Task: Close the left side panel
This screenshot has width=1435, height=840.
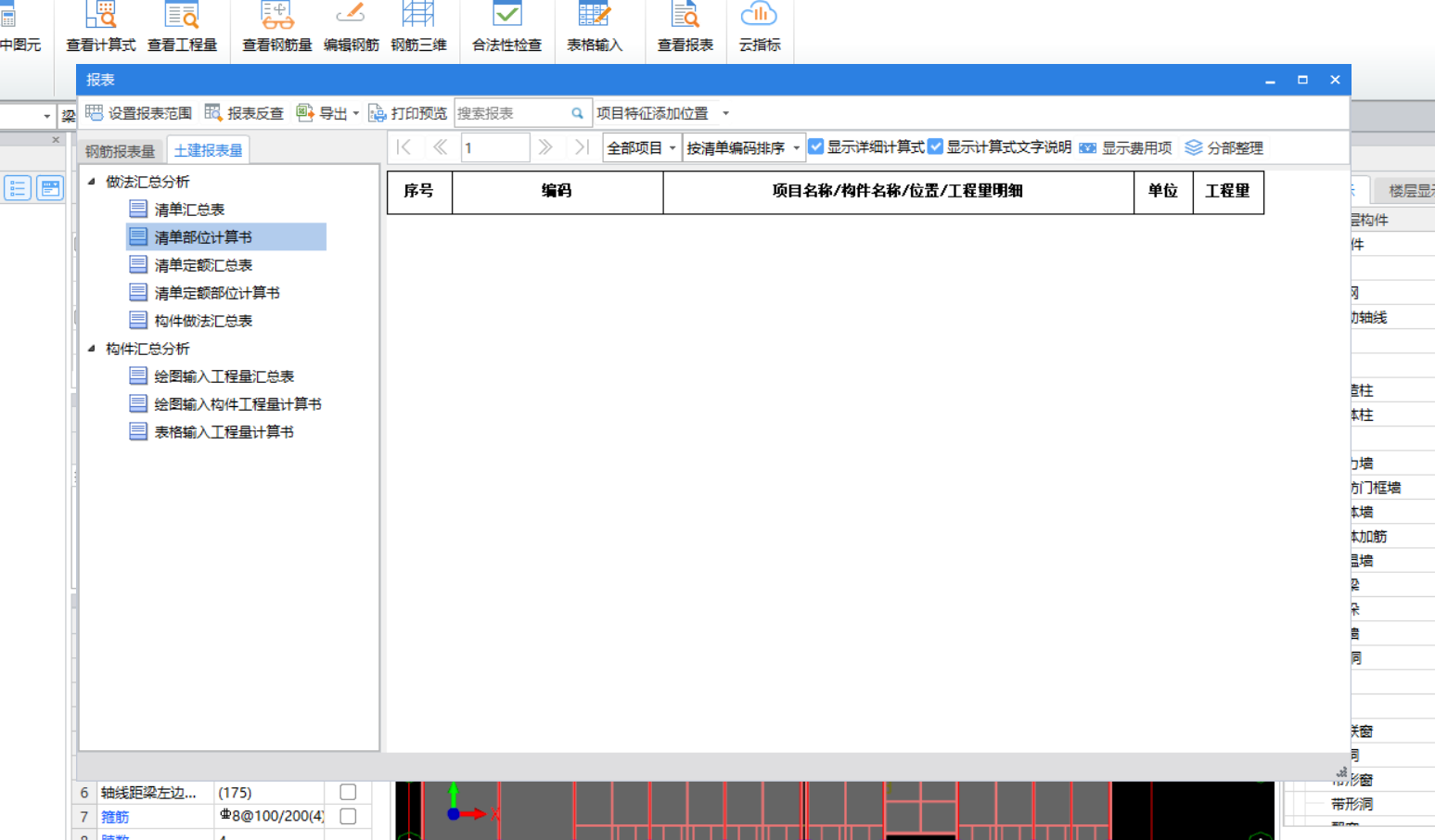Action: point(56,140)
